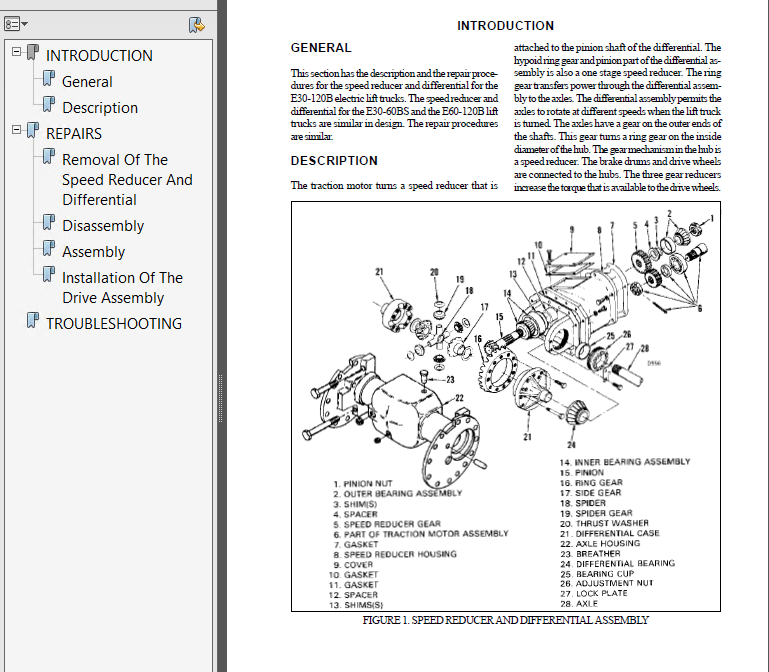Click the Disassembly bookmark icon

pos(49,223)
